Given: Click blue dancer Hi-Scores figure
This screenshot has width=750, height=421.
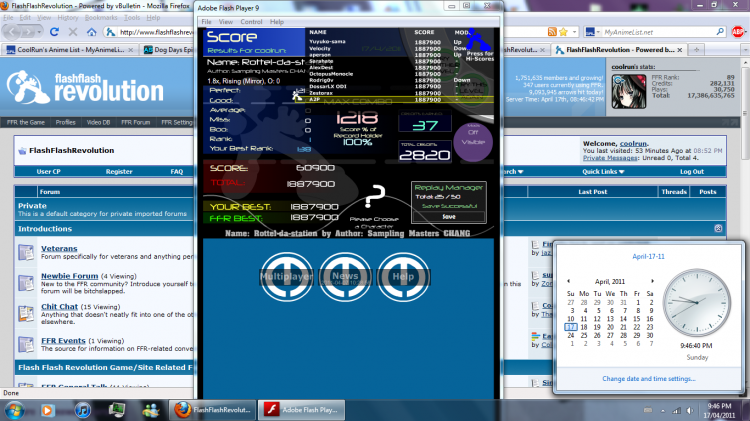Looking at the screenshot, I should (x=477, y=39).
